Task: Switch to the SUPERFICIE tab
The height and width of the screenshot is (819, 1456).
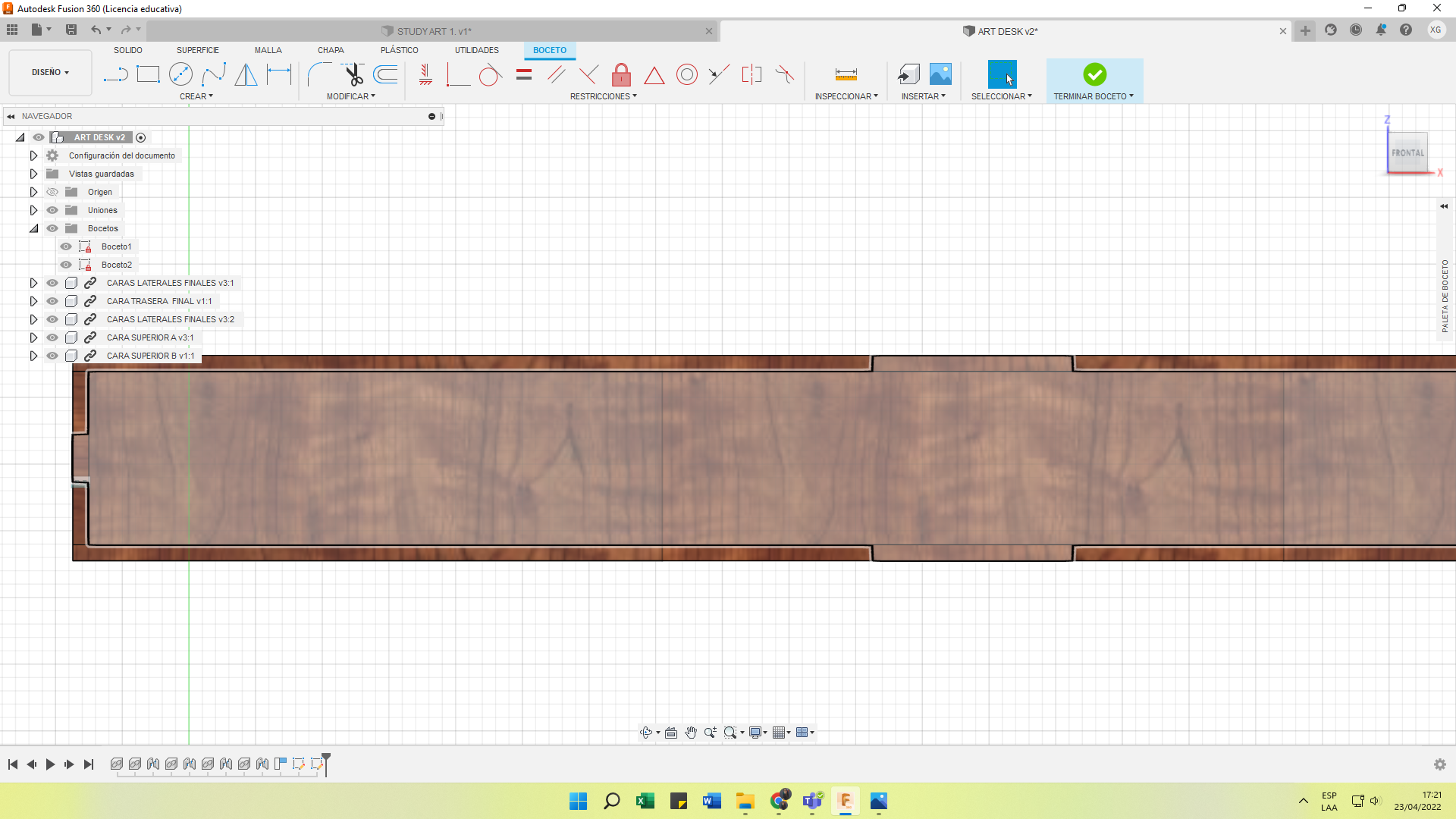Action: 197,50
